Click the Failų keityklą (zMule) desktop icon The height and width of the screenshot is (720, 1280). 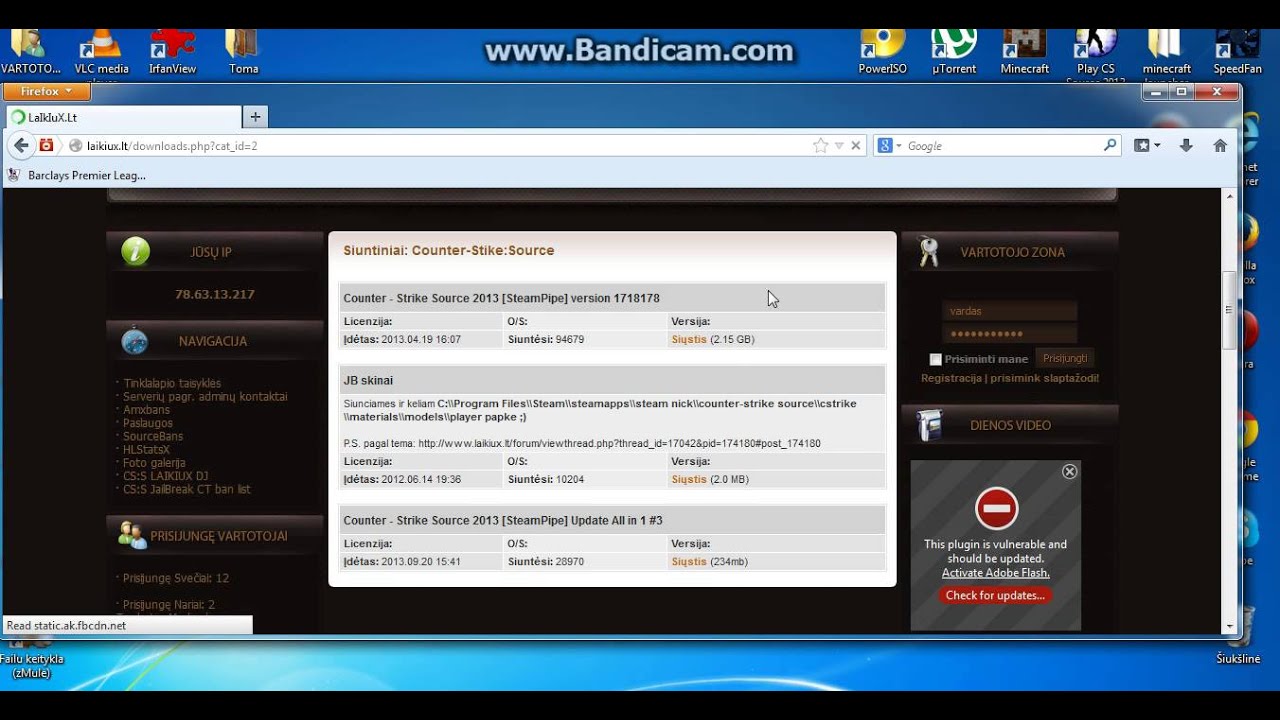pyautogui.click(x=31, y=655)
